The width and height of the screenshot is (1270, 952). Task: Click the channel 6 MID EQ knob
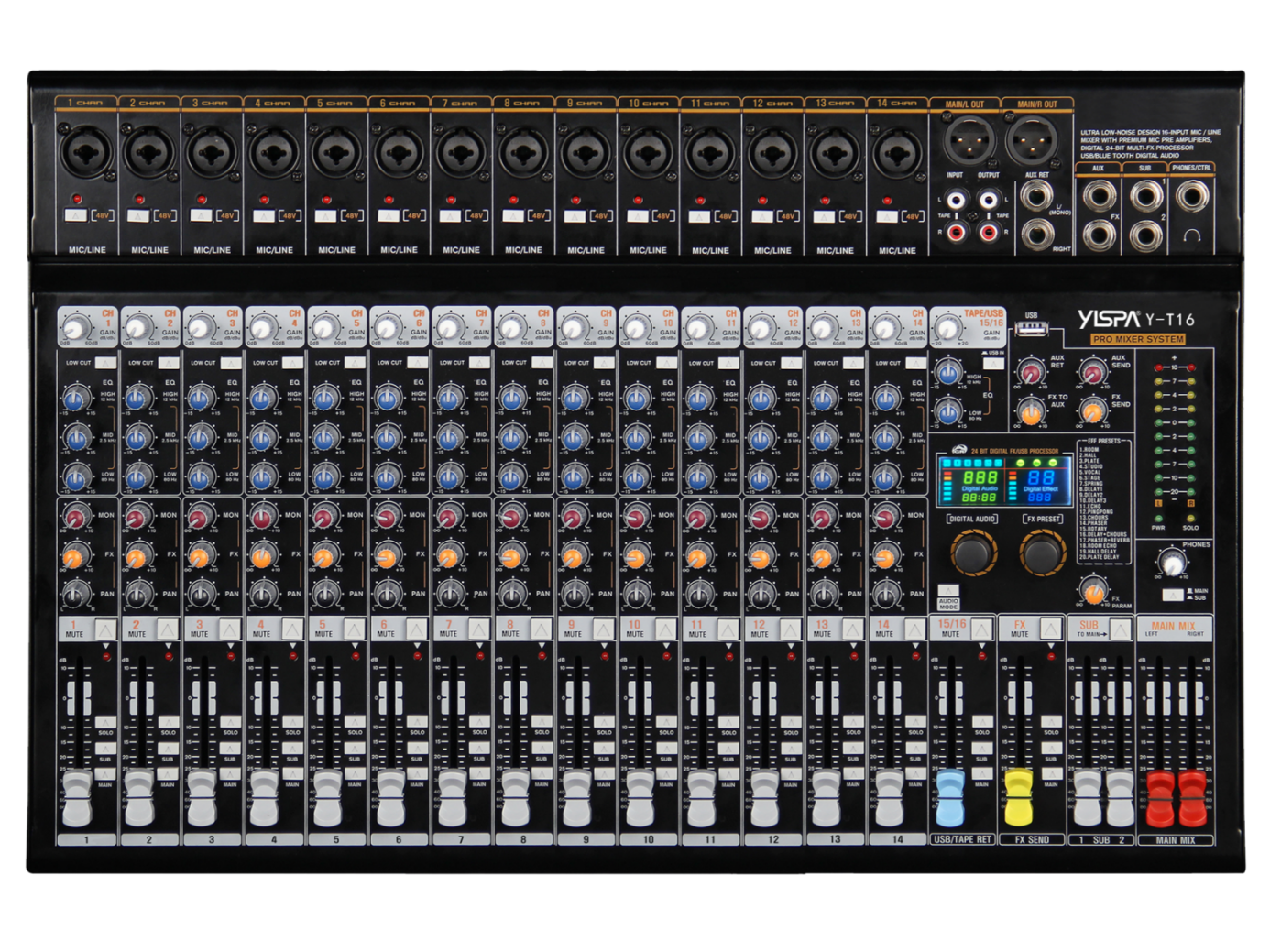tap(388, 438)
